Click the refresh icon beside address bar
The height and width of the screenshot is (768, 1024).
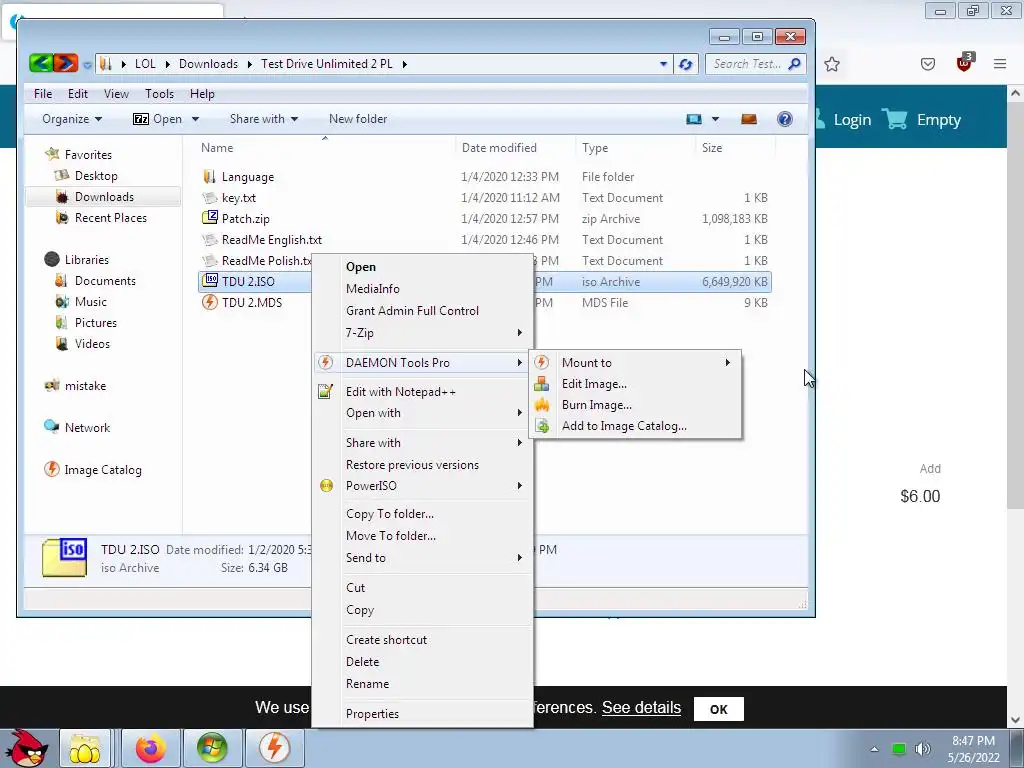[685, 64]
